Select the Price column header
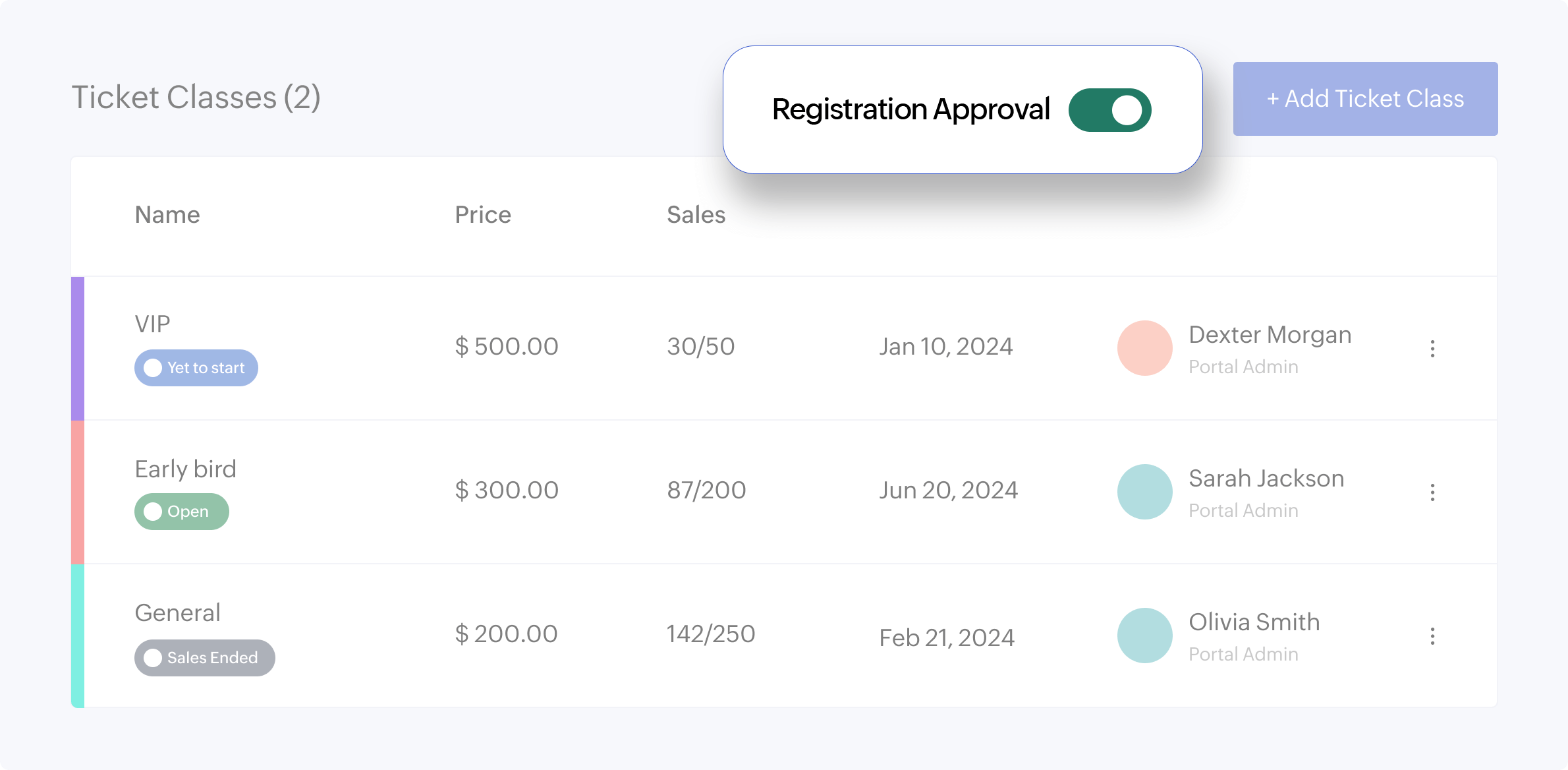Viewport: 1568px width, 770px height. coord(483,215)
